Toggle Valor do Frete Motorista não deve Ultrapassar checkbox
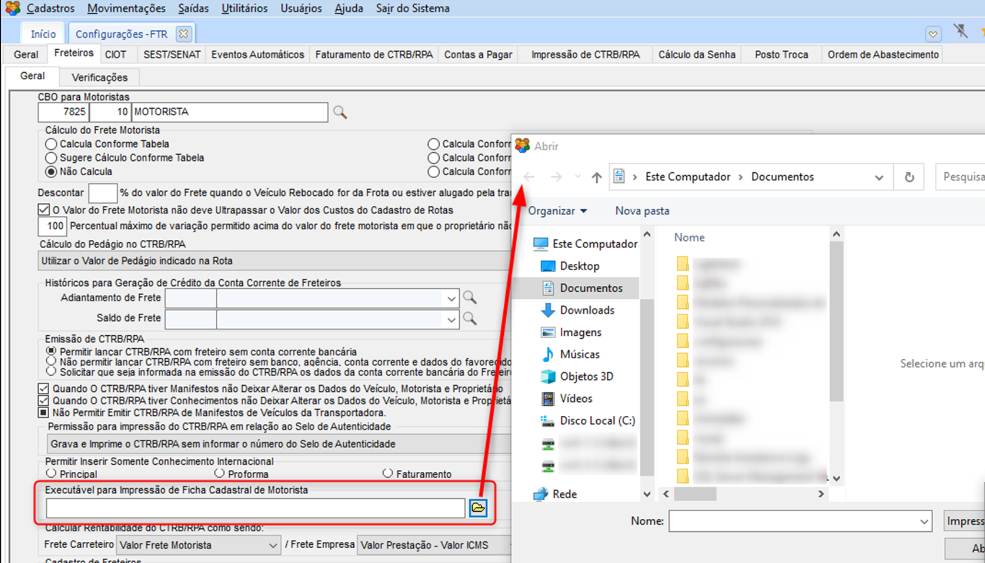The width and height of the screenshot is (985, 563). (x=43, y=210)
